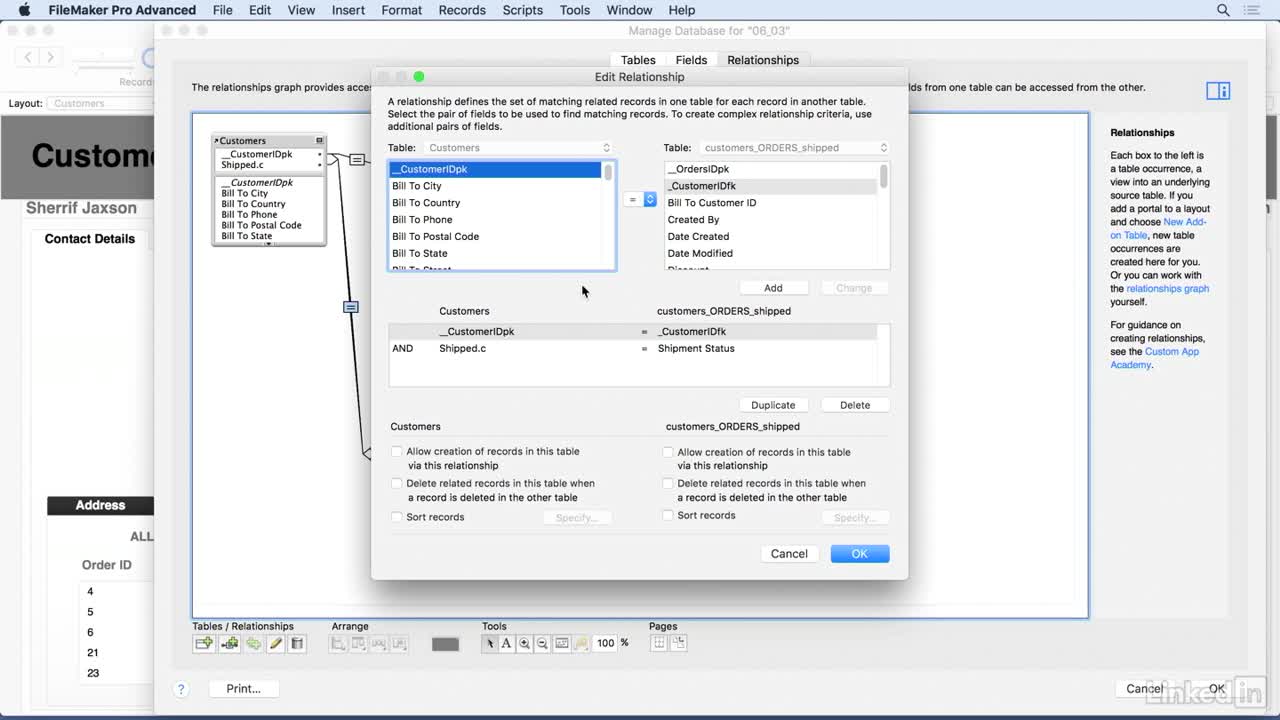Viewport: 1280px width, 720px height.
Task: Click the Add Table occurrence icon
Action: click(x=204, y=644)
